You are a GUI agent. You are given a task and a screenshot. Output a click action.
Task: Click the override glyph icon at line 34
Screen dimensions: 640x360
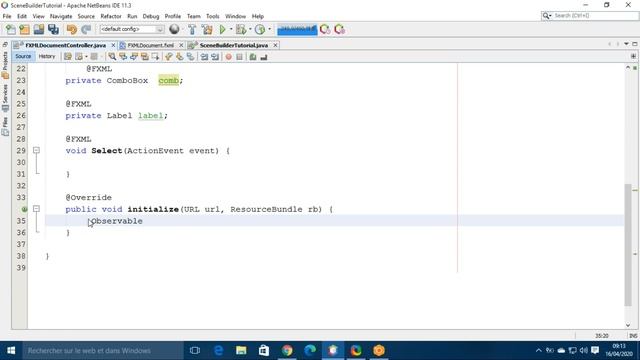tap(24, 209)
